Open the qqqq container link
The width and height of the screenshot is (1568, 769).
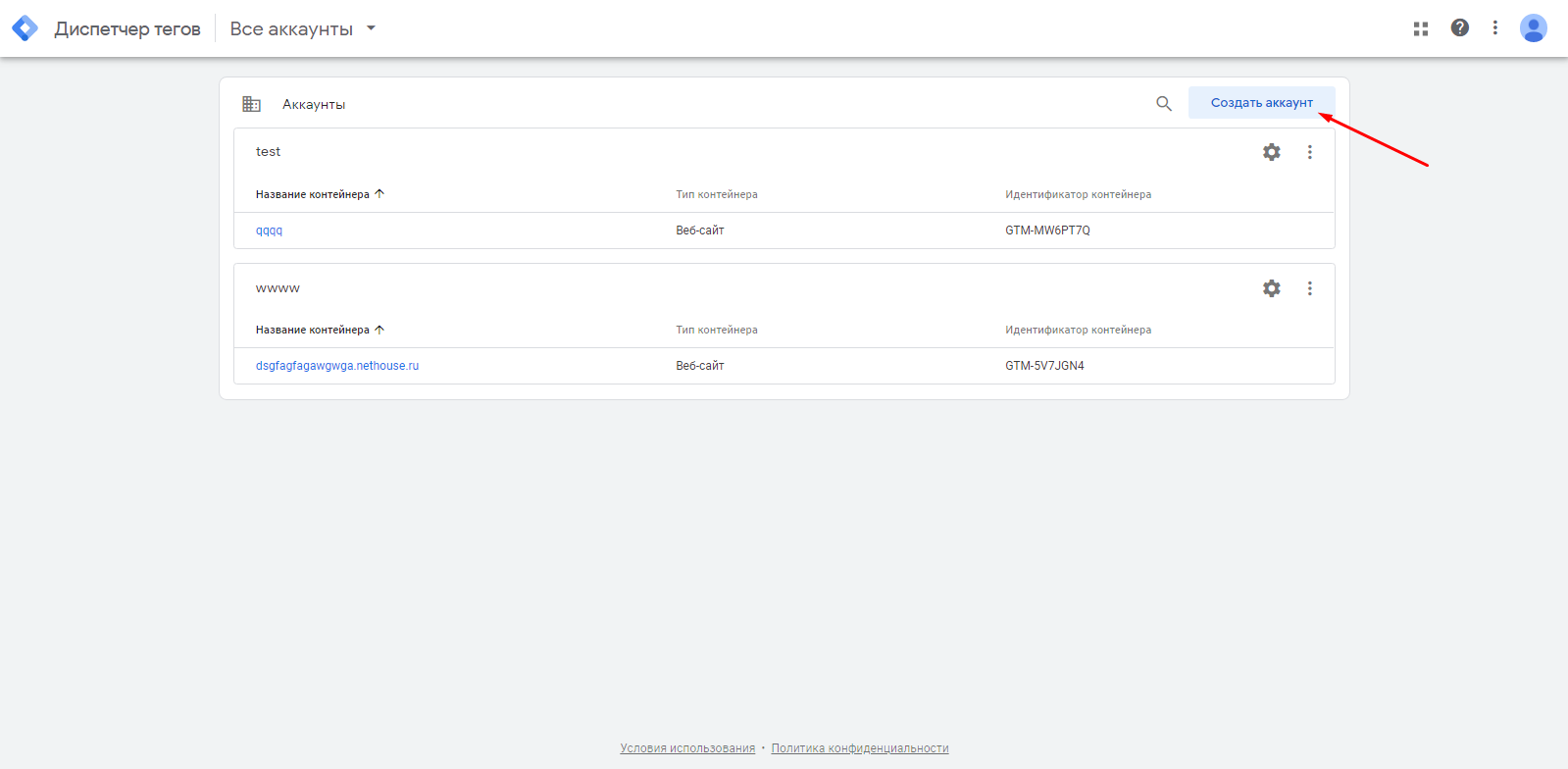pos(269,231)
